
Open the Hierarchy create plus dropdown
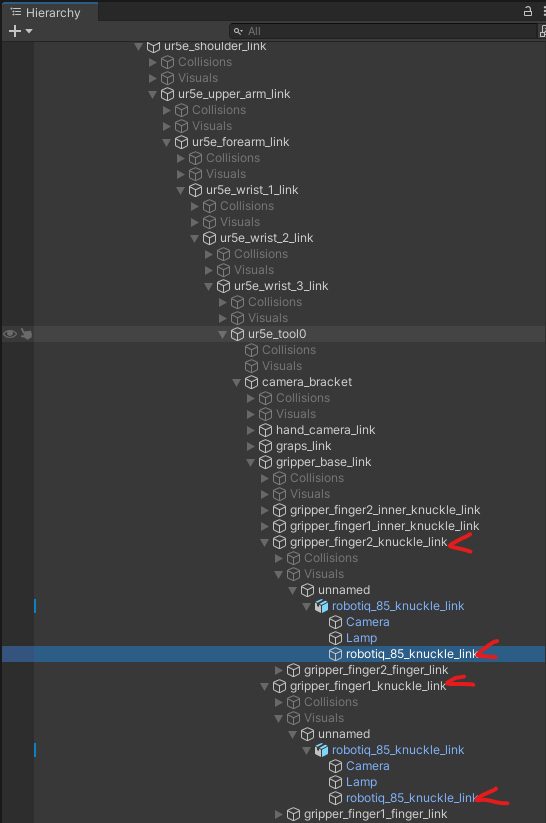coord(20,31)
